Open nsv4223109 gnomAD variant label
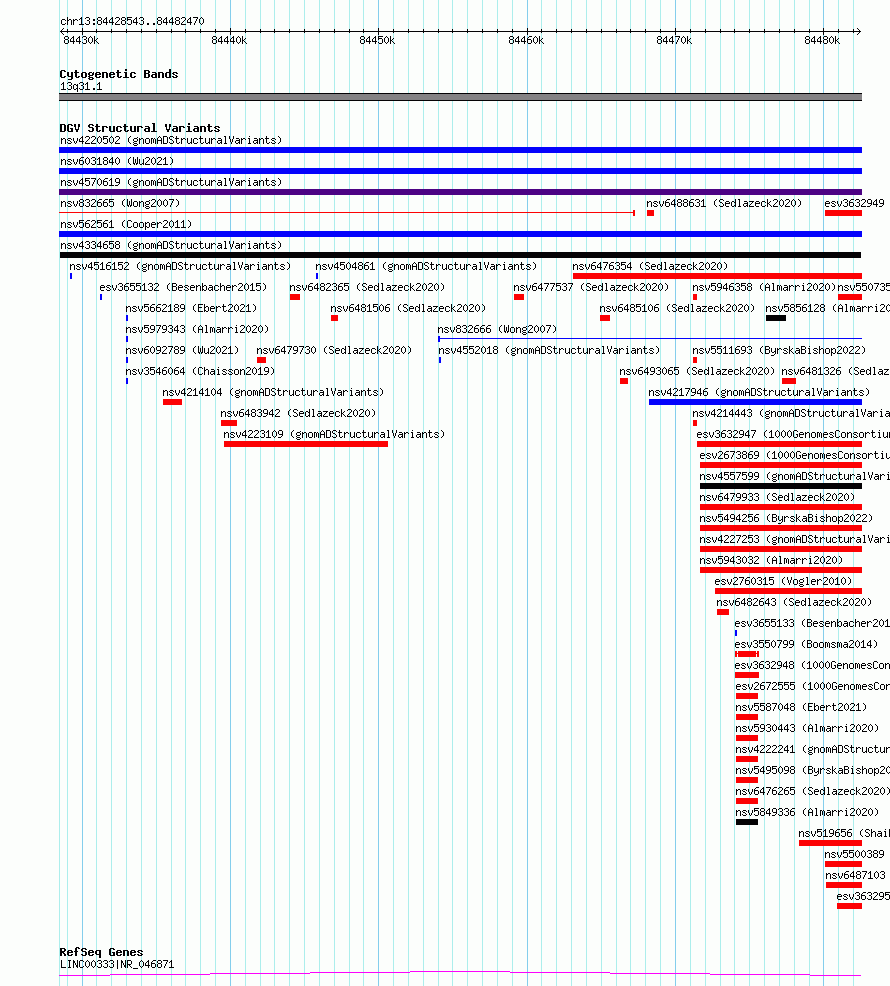The width and height of the screenshot is (890, 986). (x=334, y=435)
